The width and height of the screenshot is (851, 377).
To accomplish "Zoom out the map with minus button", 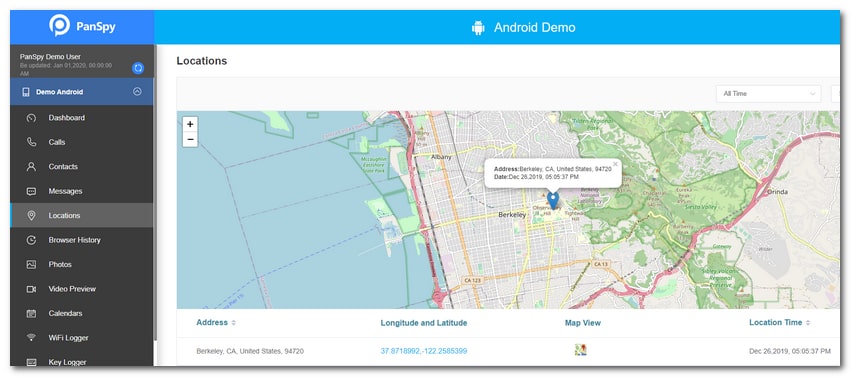I will (x=190, y=139).
